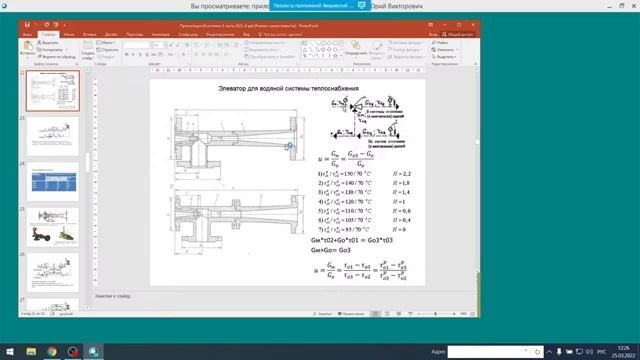Click fit slide to window icon

[x=473, y=314]
